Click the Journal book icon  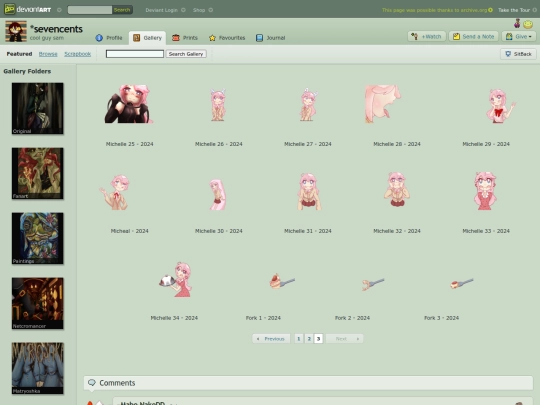[259, 38]
